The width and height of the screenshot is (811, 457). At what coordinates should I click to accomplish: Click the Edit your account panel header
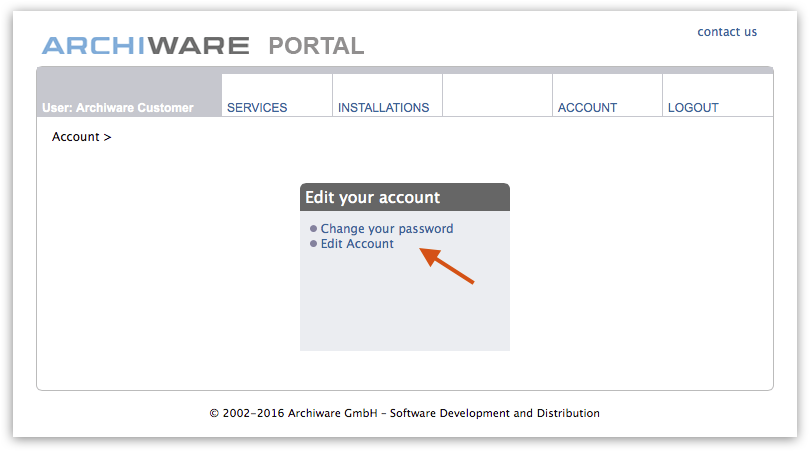[x=404, y=197]
